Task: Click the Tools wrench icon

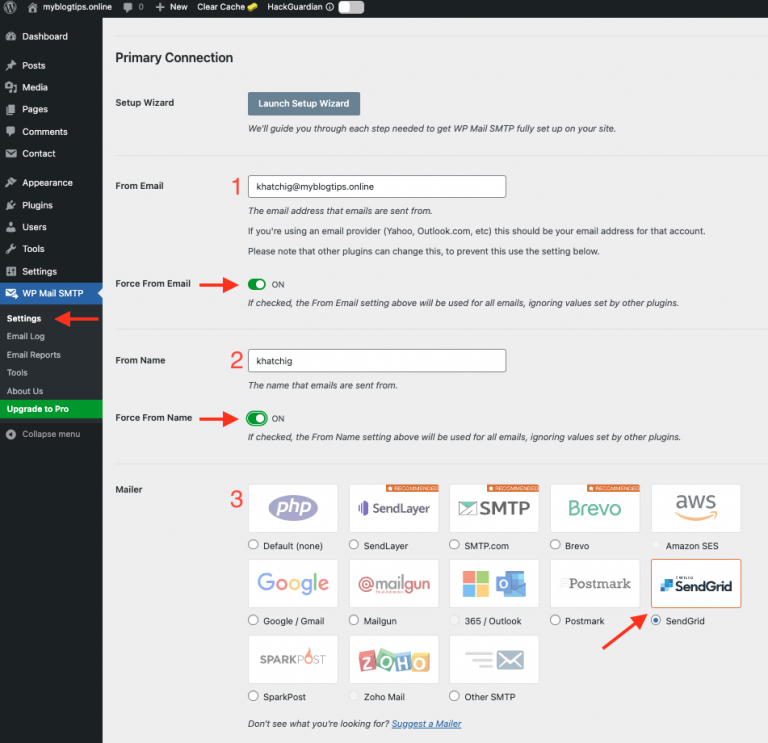Action: [11, 249]
